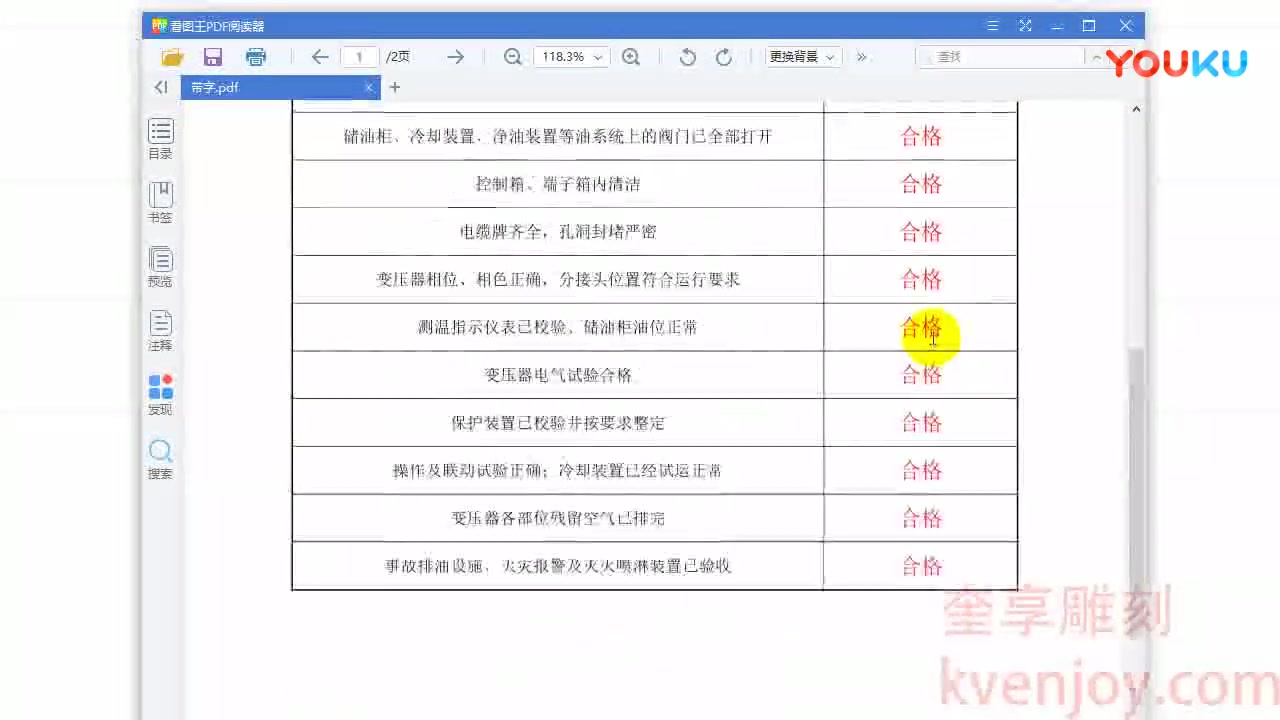Viewport: 1280px width, 720px height.
Task: Open the 发现 discover panel
Action: point(160,395)
